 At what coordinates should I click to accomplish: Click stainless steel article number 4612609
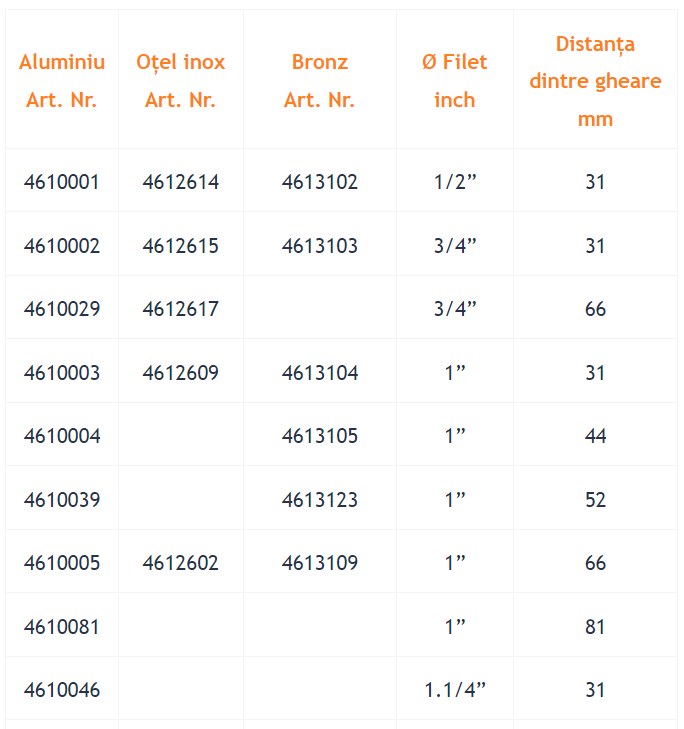(x=180, y=372)
